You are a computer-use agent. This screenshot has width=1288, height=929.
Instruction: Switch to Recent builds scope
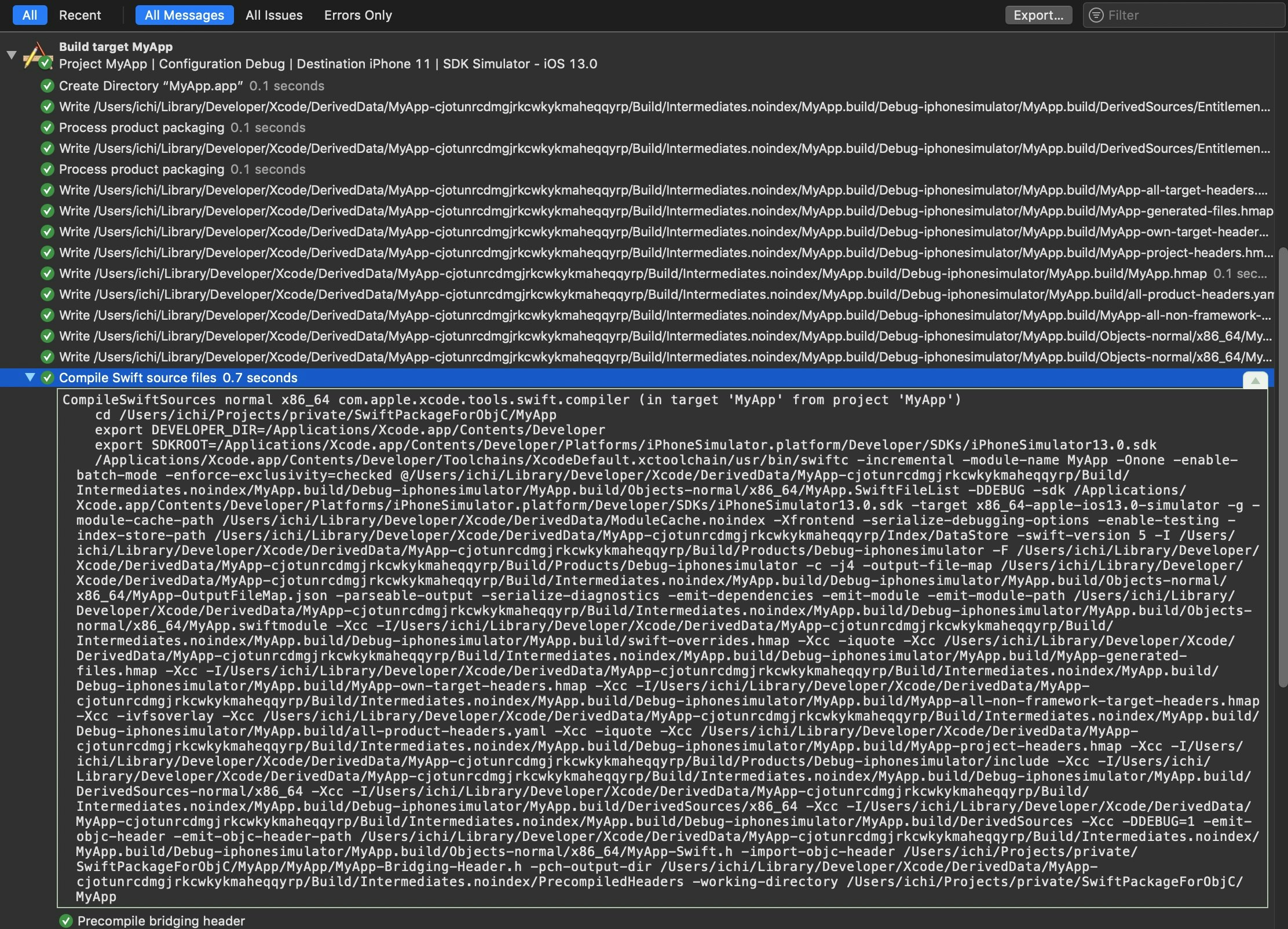(80, 15)
